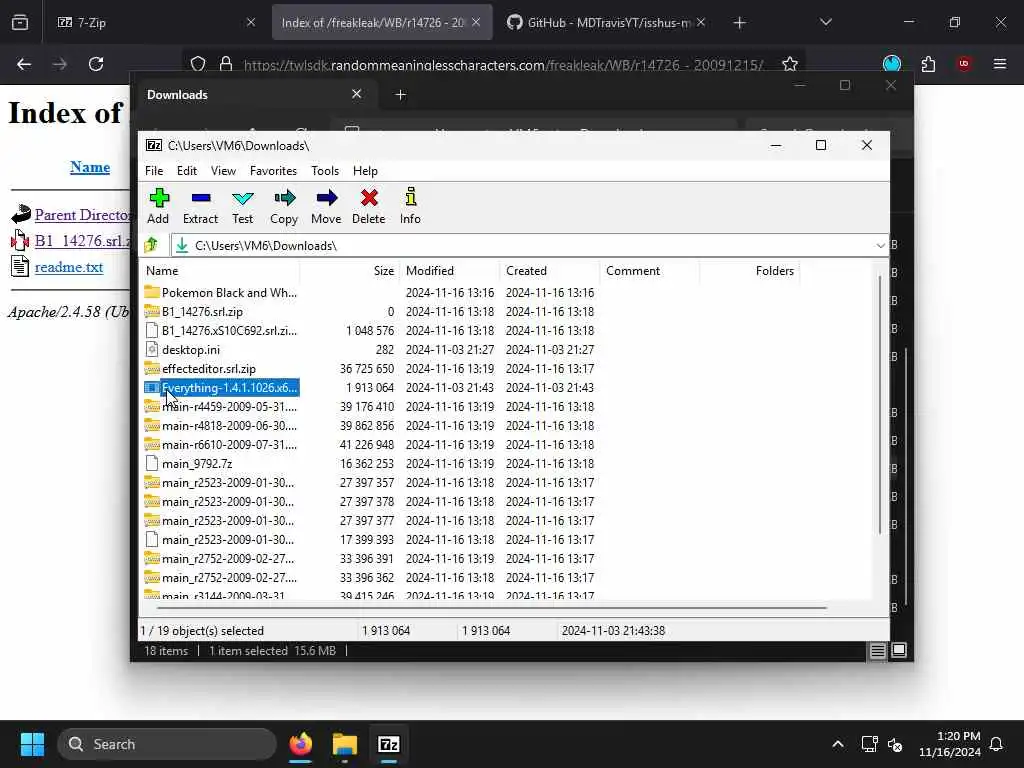The height and width of the screenshot is (768, 1024).
Task: Sort the file list by Size column
Action: (349, 271)
